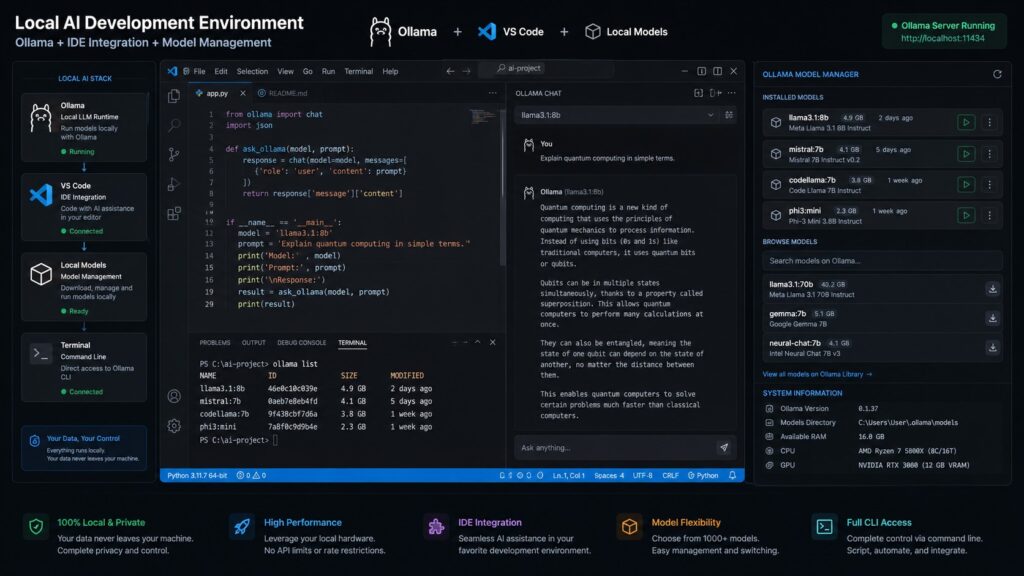This screenshot has height=576, width=1024.
Task: Open the View menu
Action: (285, 71)
